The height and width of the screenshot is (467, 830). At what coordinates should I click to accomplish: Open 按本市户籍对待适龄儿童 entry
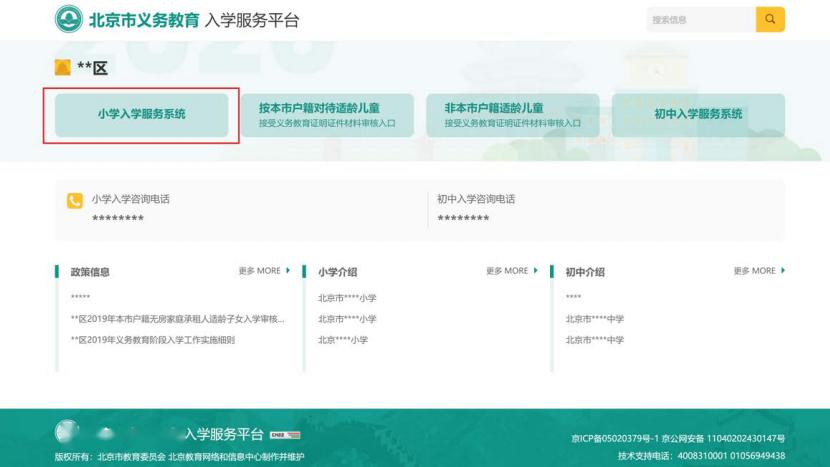[x=327, y=115]
